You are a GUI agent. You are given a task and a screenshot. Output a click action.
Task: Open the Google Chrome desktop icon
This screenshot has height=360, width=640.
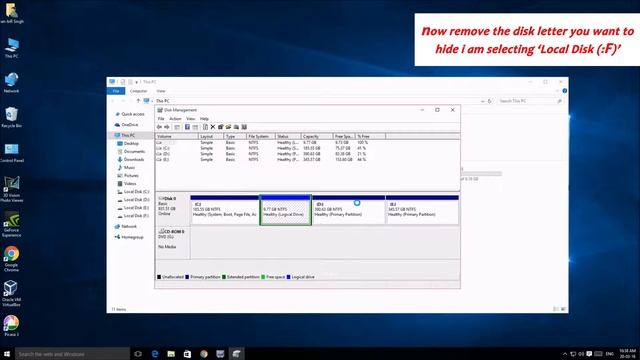(11, 259)
